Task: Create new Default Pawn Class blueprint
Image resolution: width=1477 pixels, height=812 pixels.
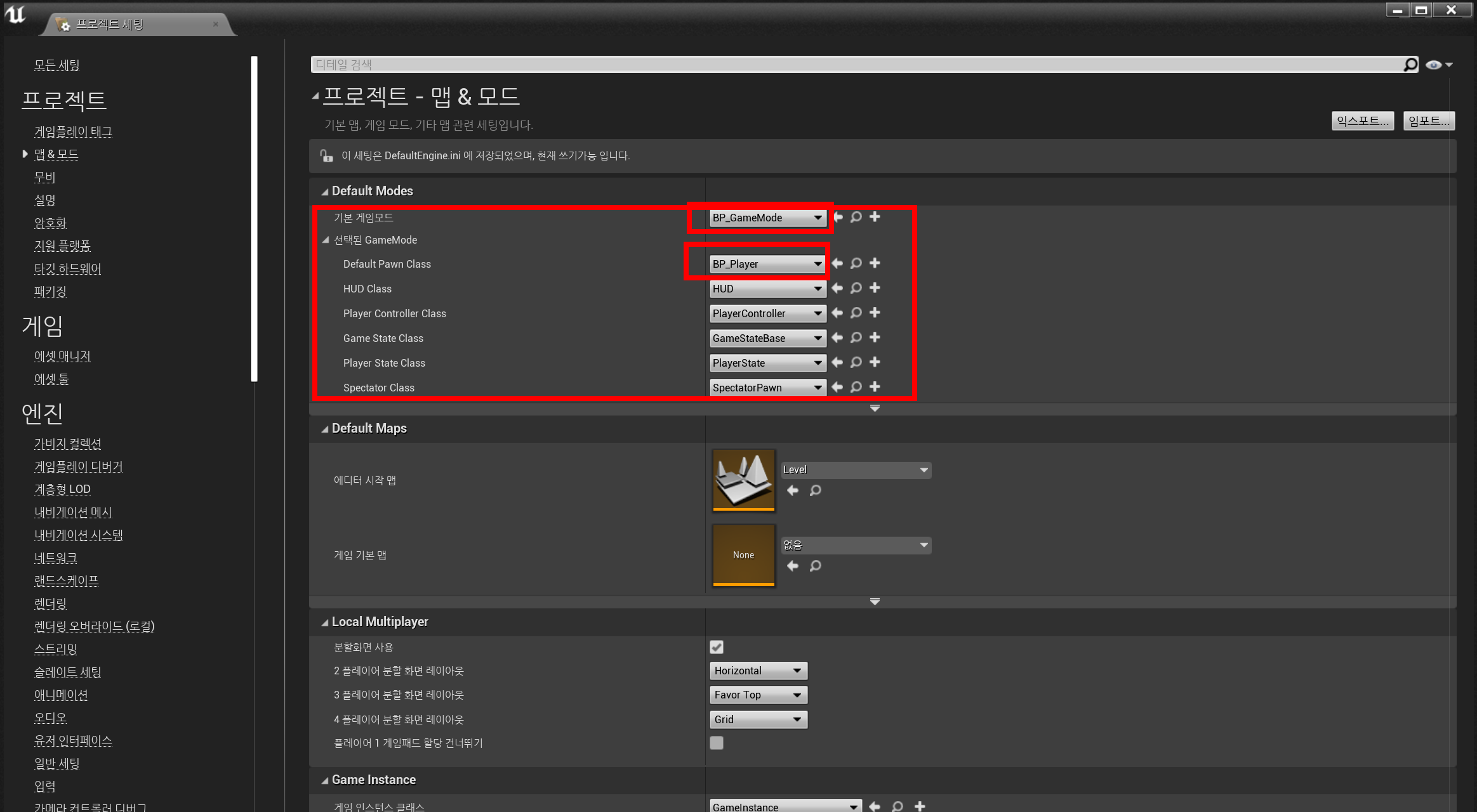Action: click(875, 263)
